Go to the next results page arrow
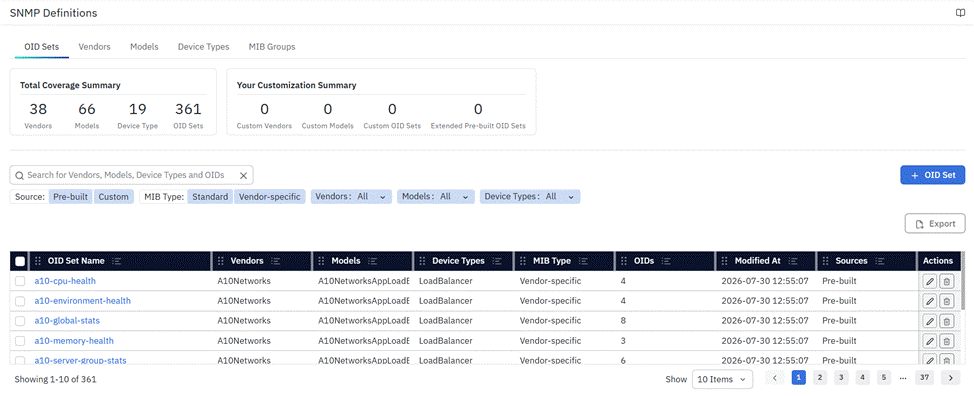 pos(951,377)
